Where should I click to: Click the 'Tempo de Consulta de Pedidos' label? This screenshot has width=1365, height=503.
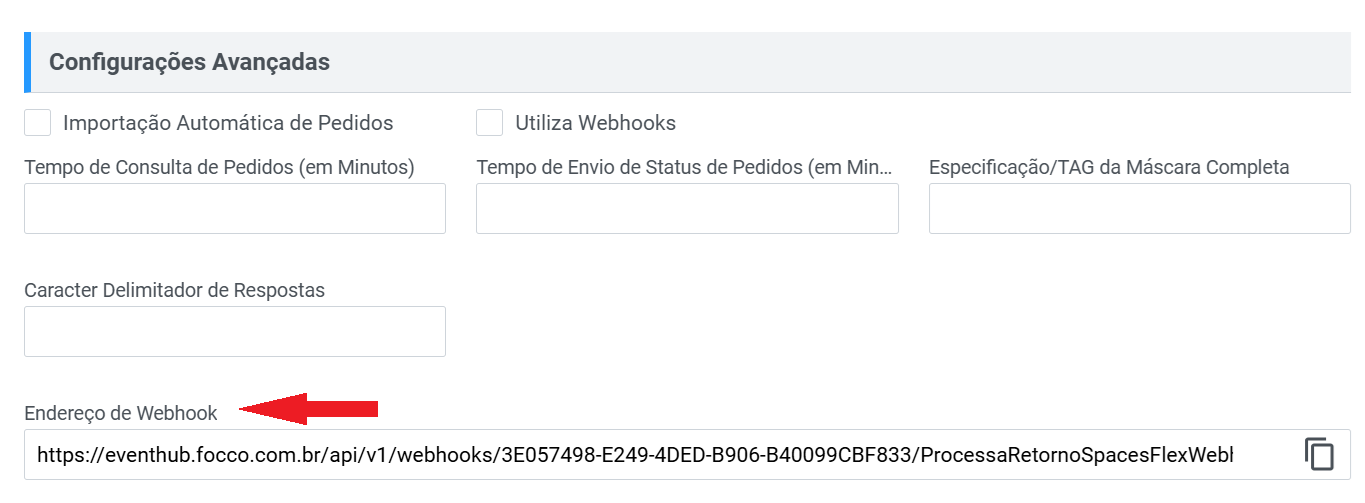[219, 167]
